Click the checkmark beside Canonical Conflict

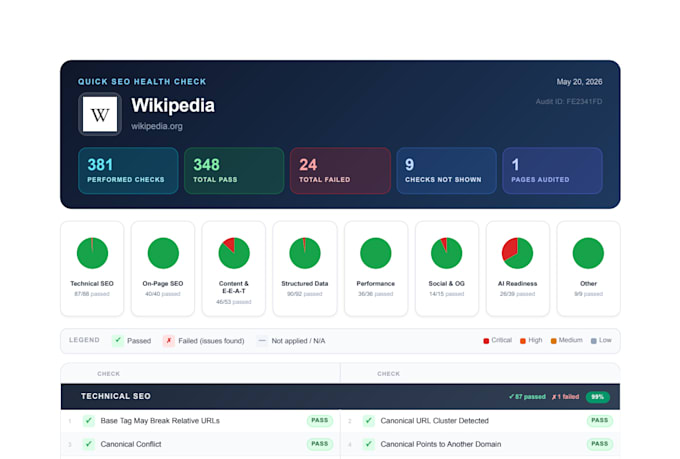[89, 444]
